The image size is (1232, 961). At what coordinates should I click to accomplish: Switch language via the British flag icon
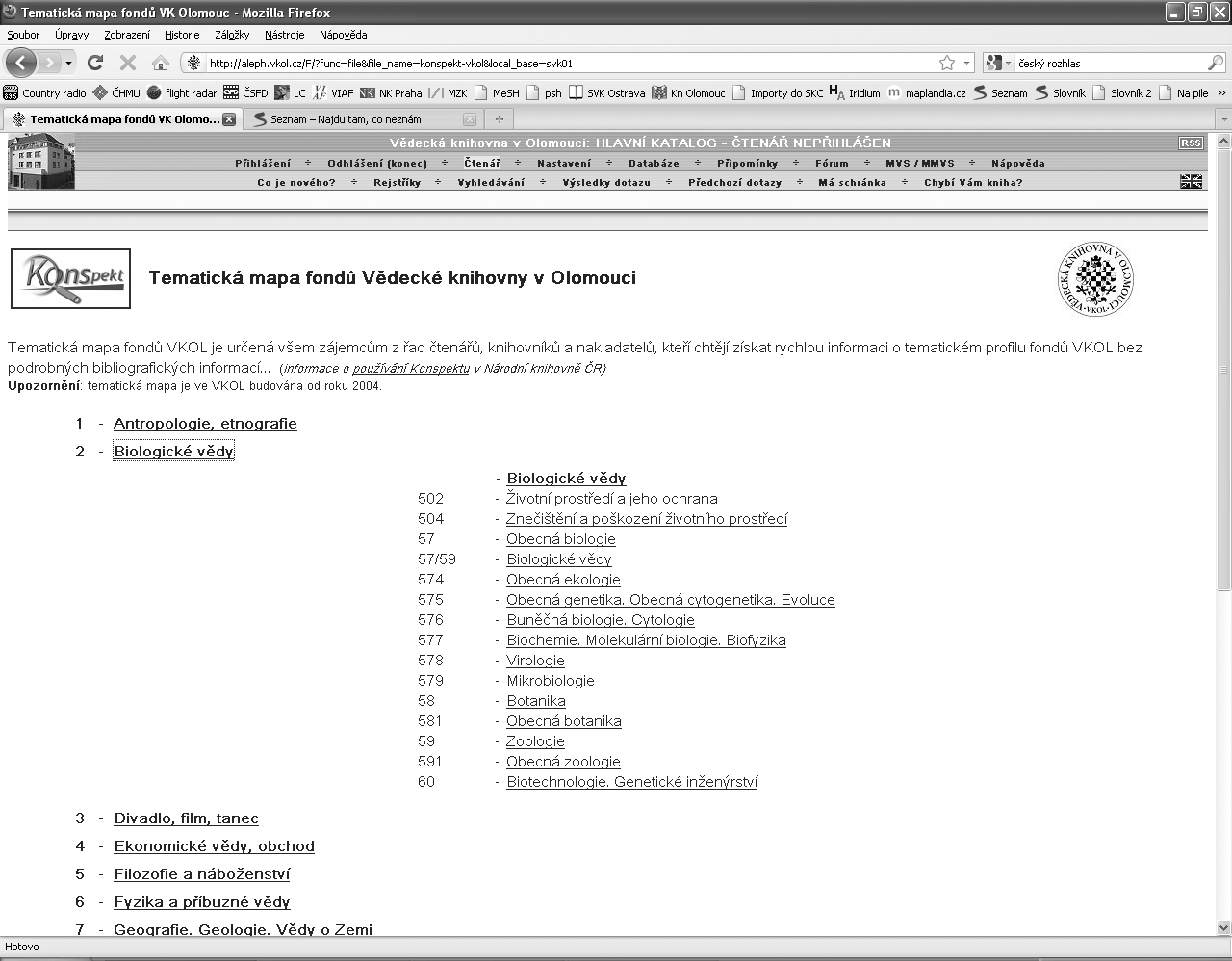1191,181
